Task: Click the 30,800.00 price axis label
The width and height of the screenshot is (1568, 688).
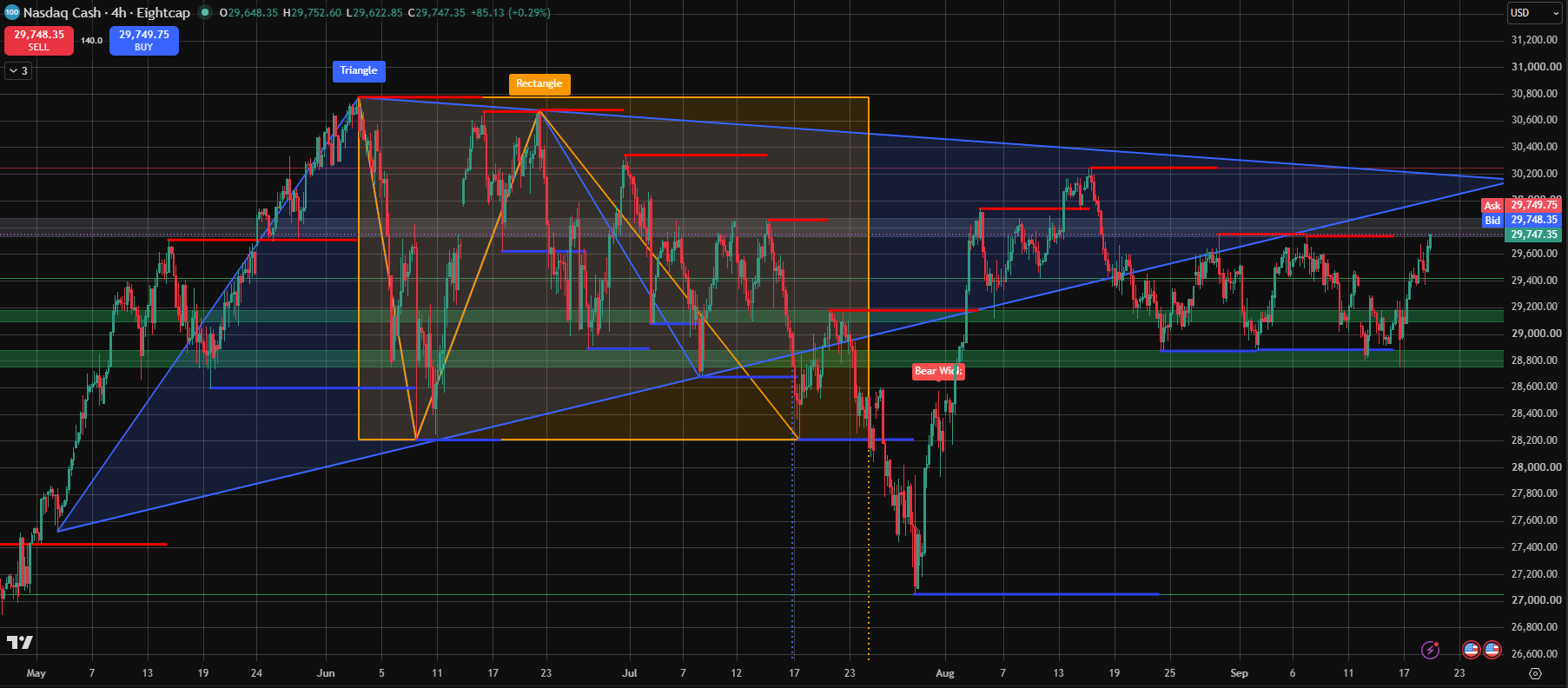Action: [1535, 94]
